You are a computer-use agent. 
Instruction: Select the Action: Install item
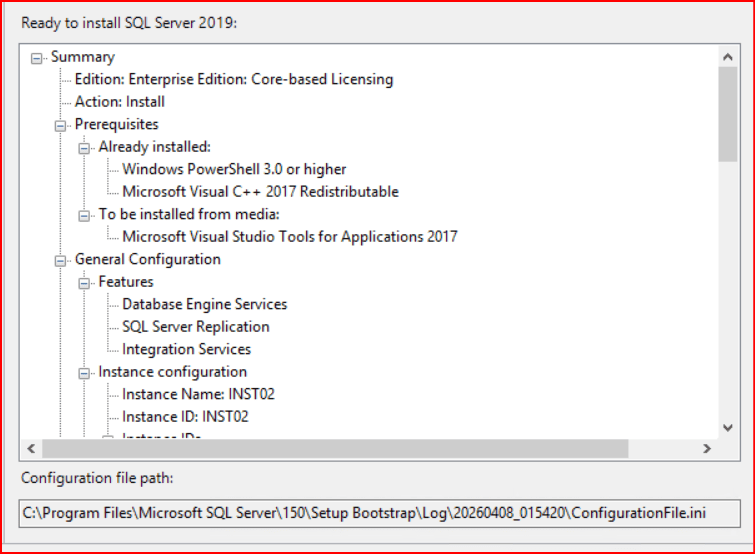click(119, 102)
